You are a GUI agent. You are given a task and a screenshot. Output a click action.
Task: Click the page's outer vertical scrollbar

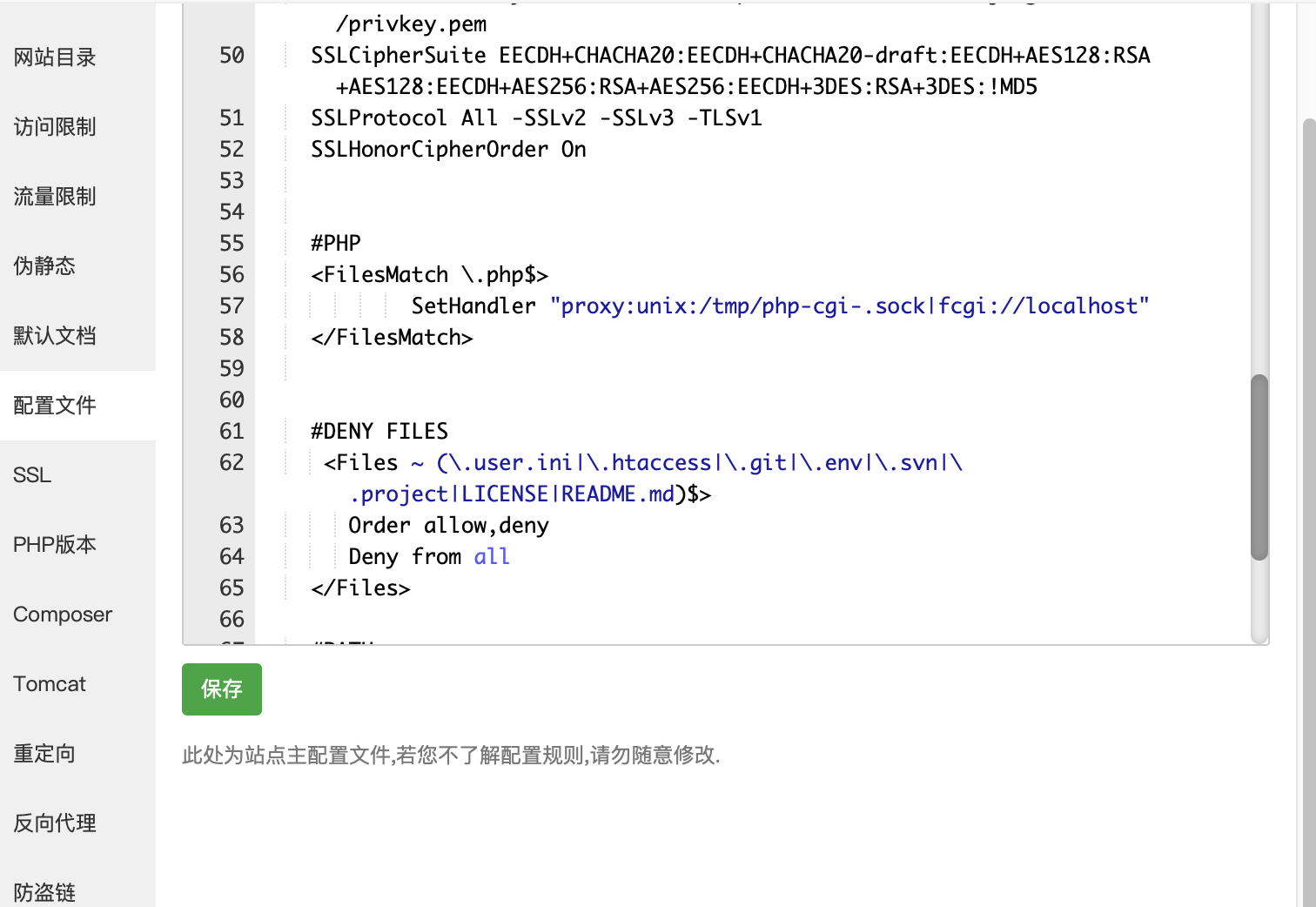[x=1308, y=514]
